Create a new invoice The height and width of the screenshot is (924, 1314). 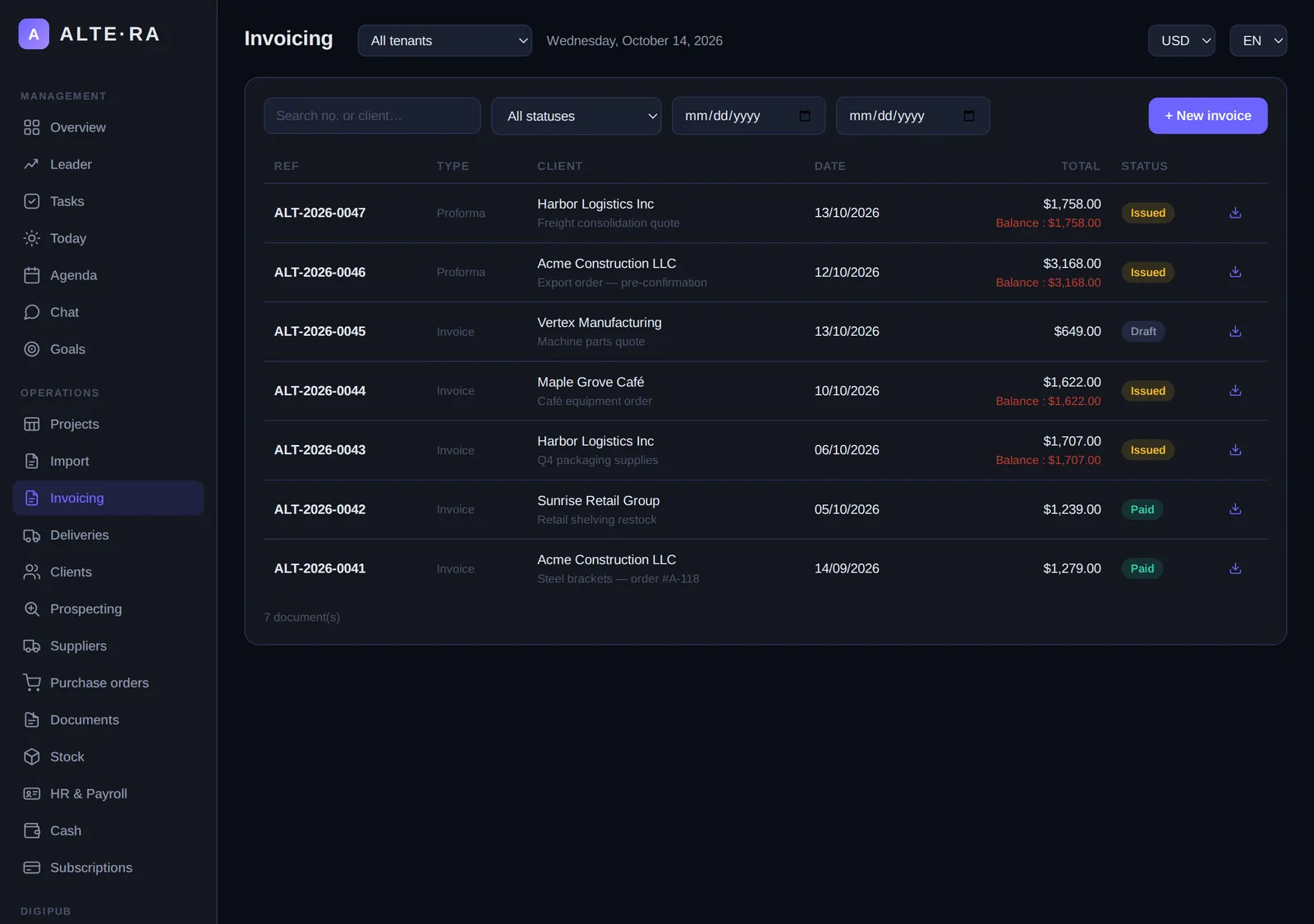(1208, 116)
